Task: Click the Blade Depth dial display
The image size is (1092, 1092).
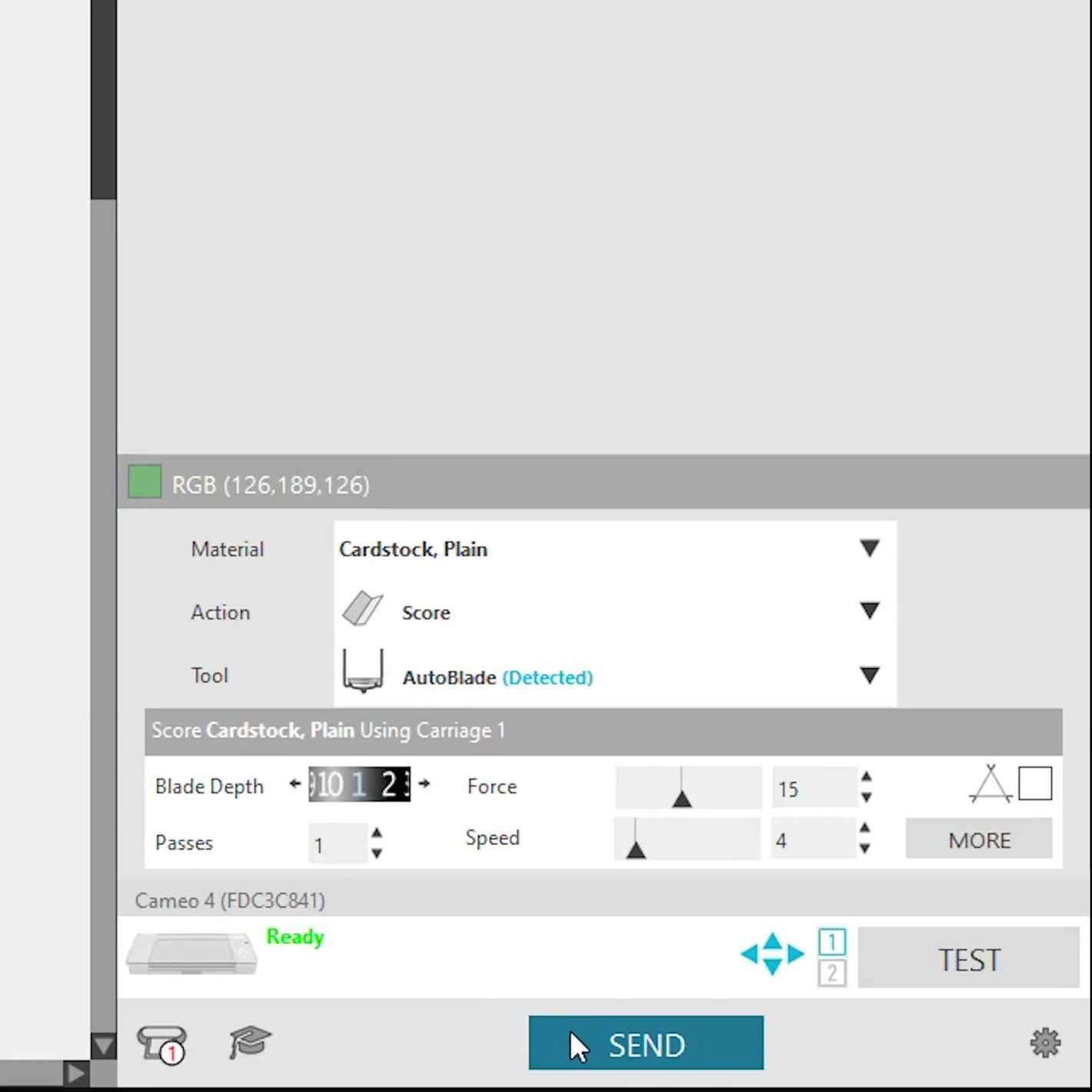Action: click(x=359, y=784)
